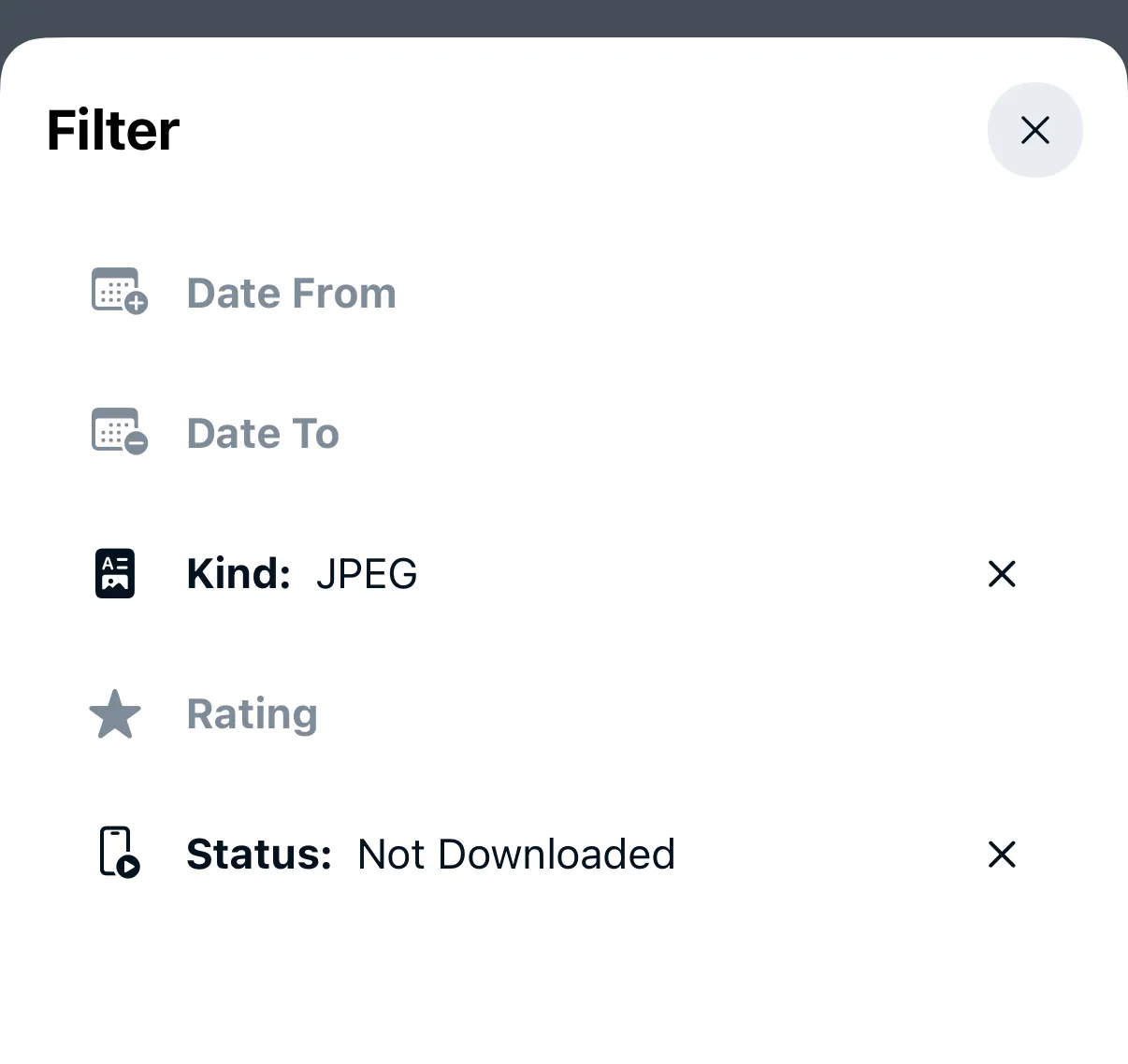The width and height of the screenshot is (1128, 1064).
Task: Open the Date To picker label
Action: (x=263, y=434)
